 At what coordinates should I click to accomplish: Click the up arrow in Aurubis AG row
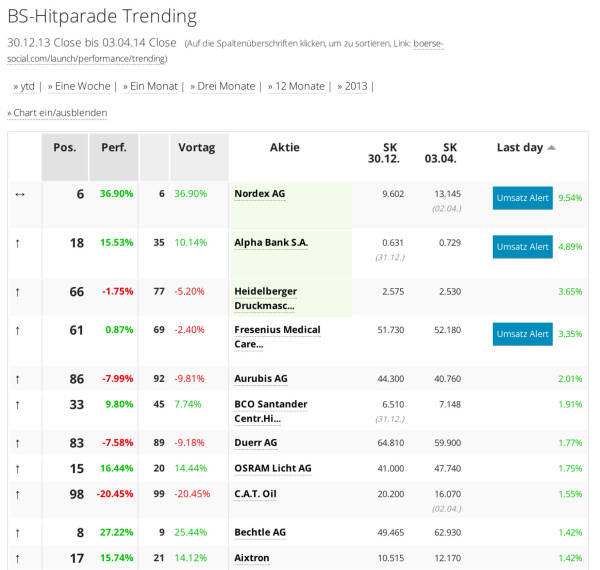pyautogui.click(x=18, y=379)
